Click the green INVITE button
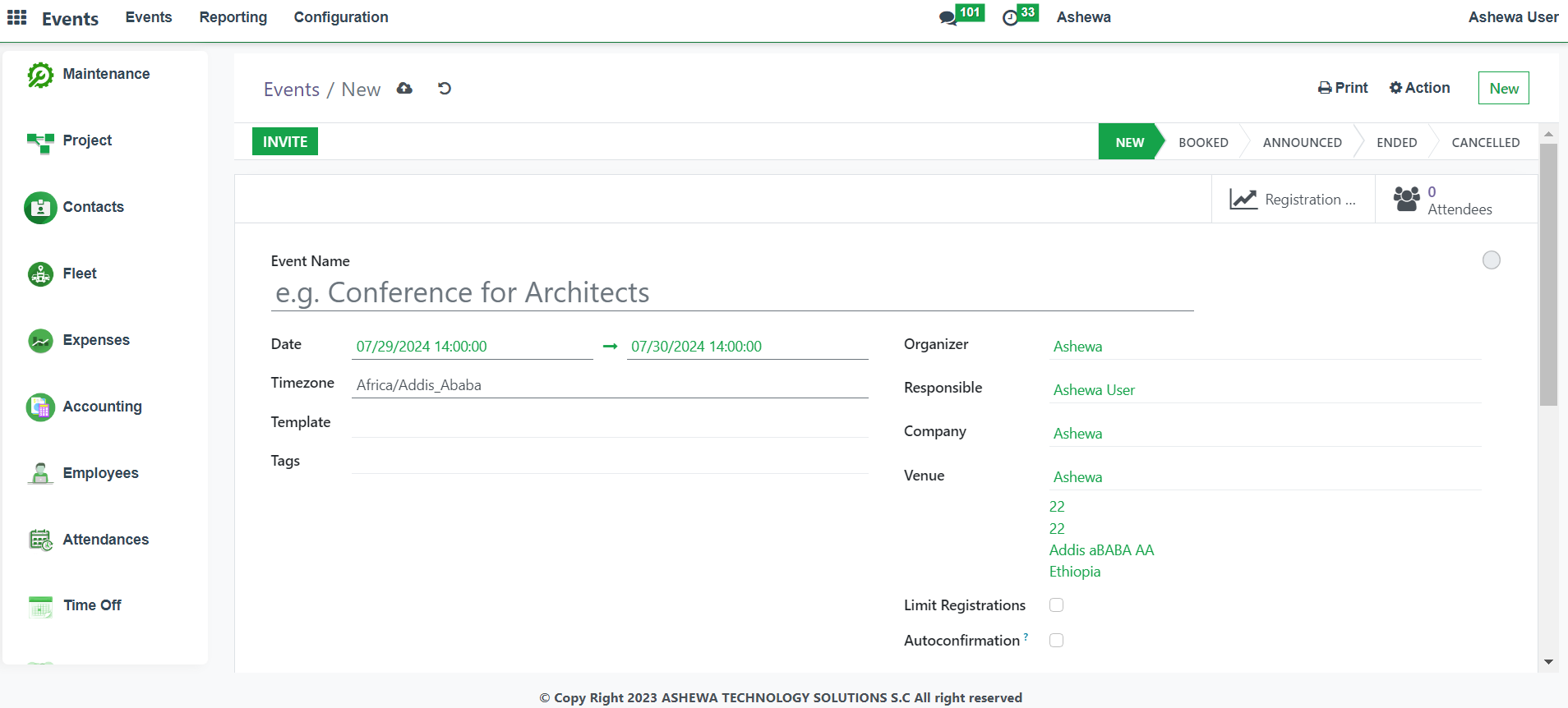1568x708 pixels. 285,141
